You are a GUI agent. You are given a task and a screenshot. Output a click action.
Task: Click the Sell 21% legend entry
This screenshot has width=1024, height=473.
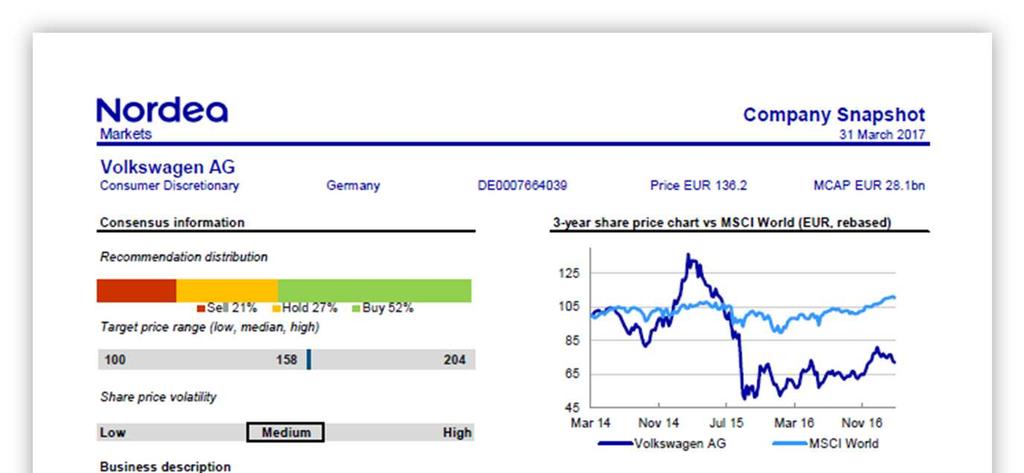[227, 308]
